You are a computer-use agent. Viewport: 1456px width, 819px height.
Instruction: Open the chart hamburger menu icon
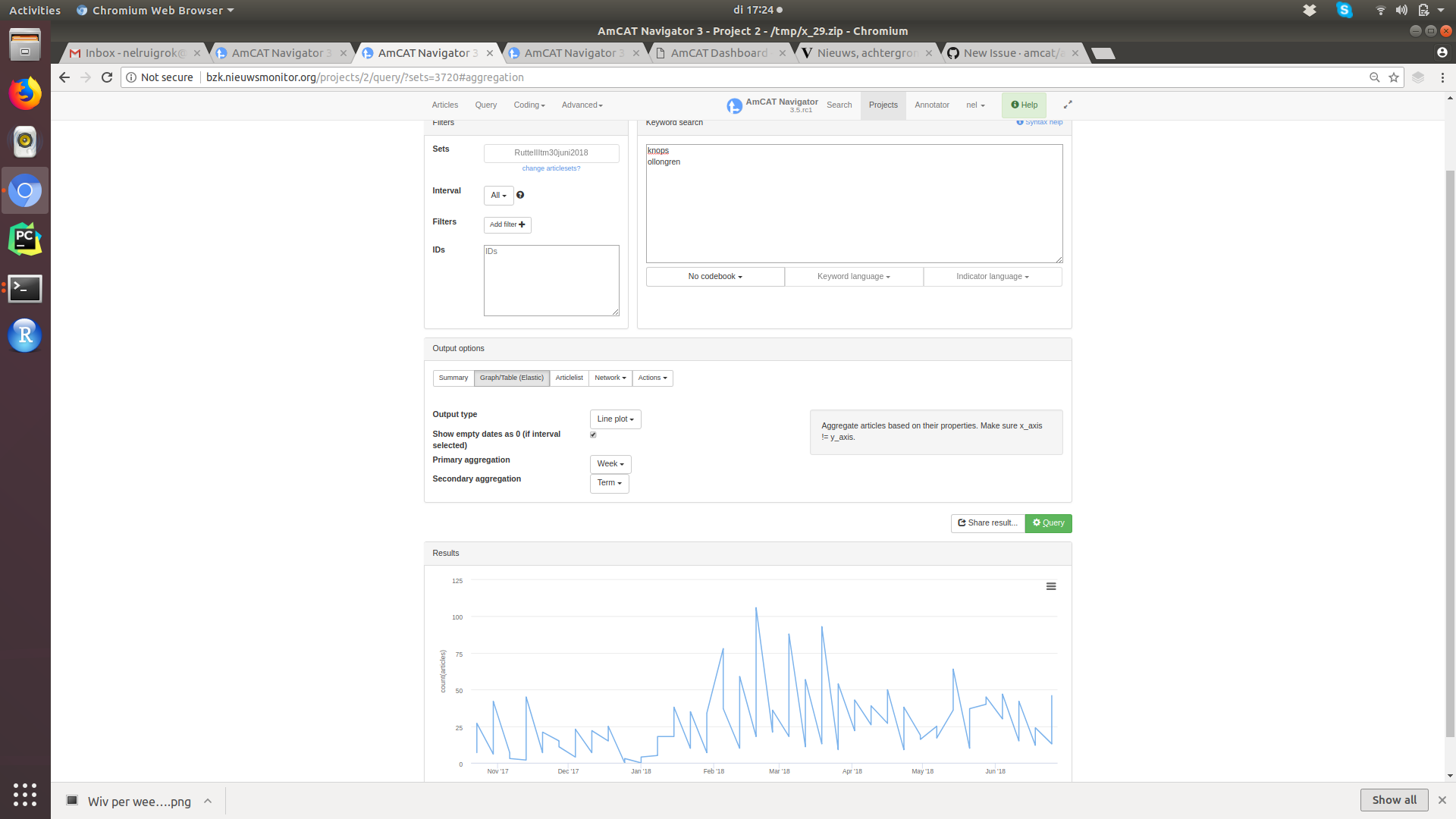[1051, 586]
